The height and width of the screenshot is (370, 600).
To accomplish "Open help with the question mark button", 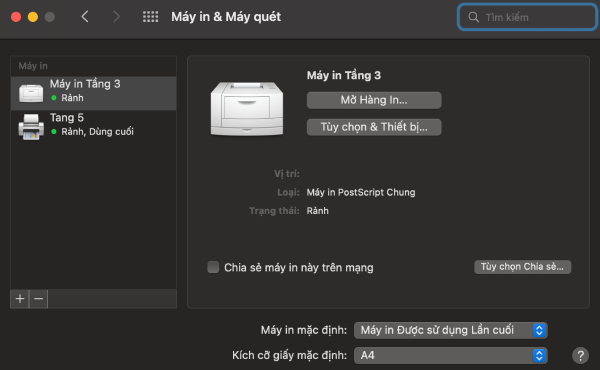I will coord(580,355).
